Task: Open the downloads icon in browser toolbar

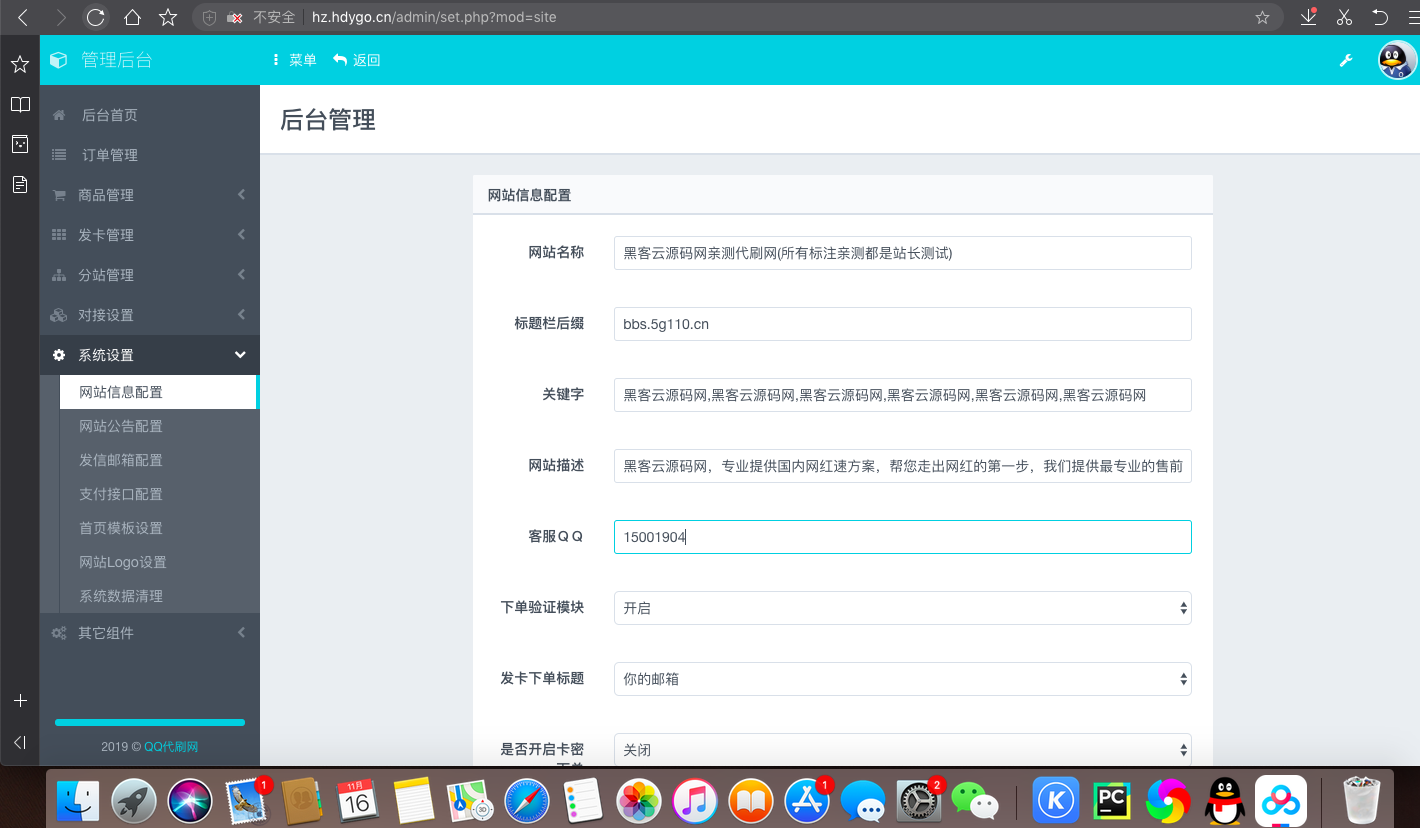Action: click(x=1308, y=17)
